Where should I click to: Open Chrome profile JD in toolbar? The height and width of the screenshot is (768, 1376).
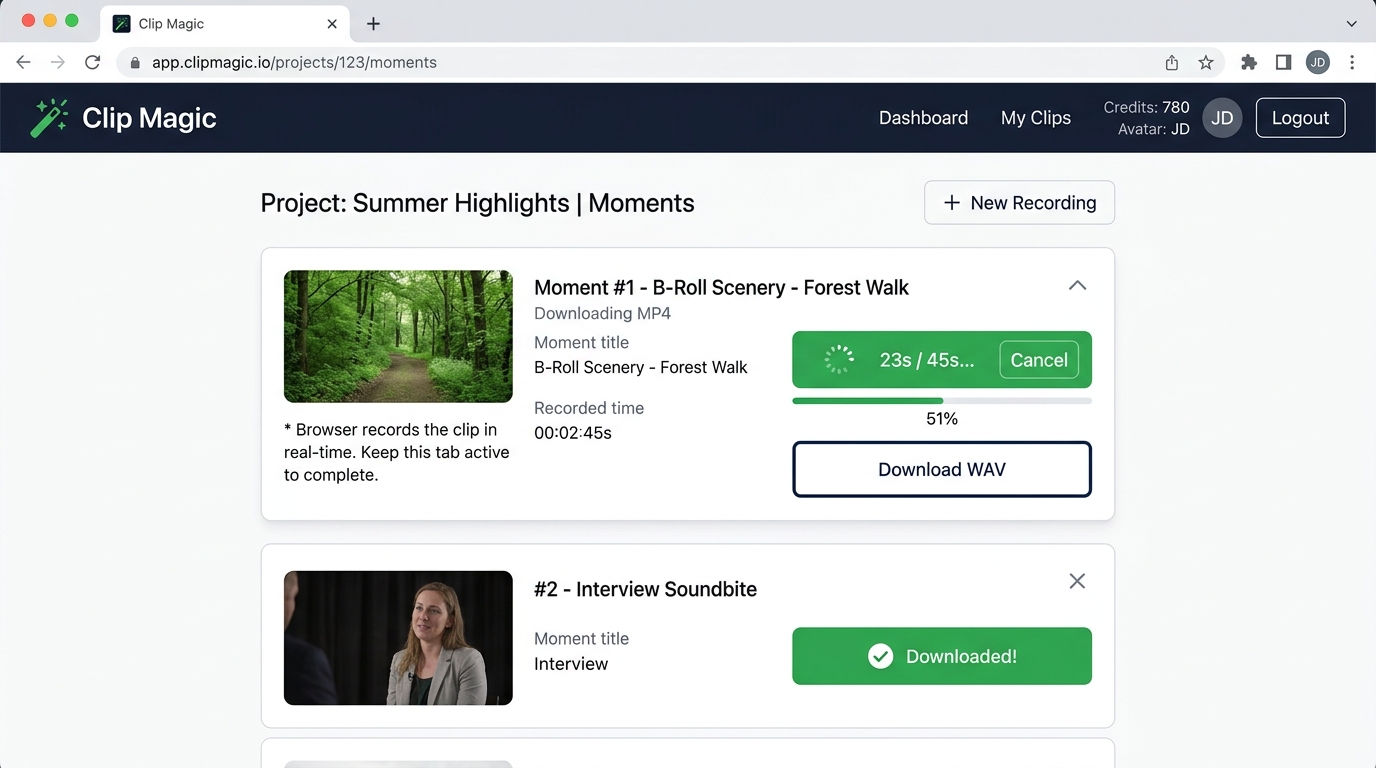click(x=1318, y=62)
